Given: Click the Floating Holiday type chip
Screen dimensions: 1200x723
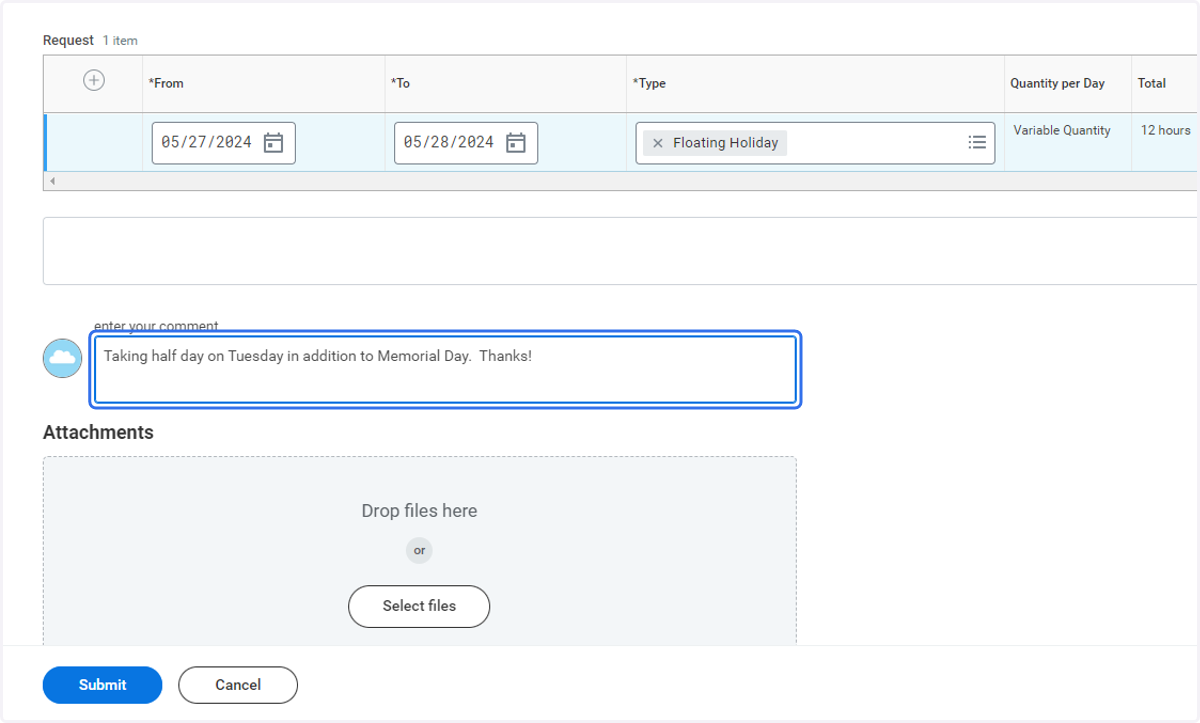Looking at the screenshot, I should (x=715, y=143).
